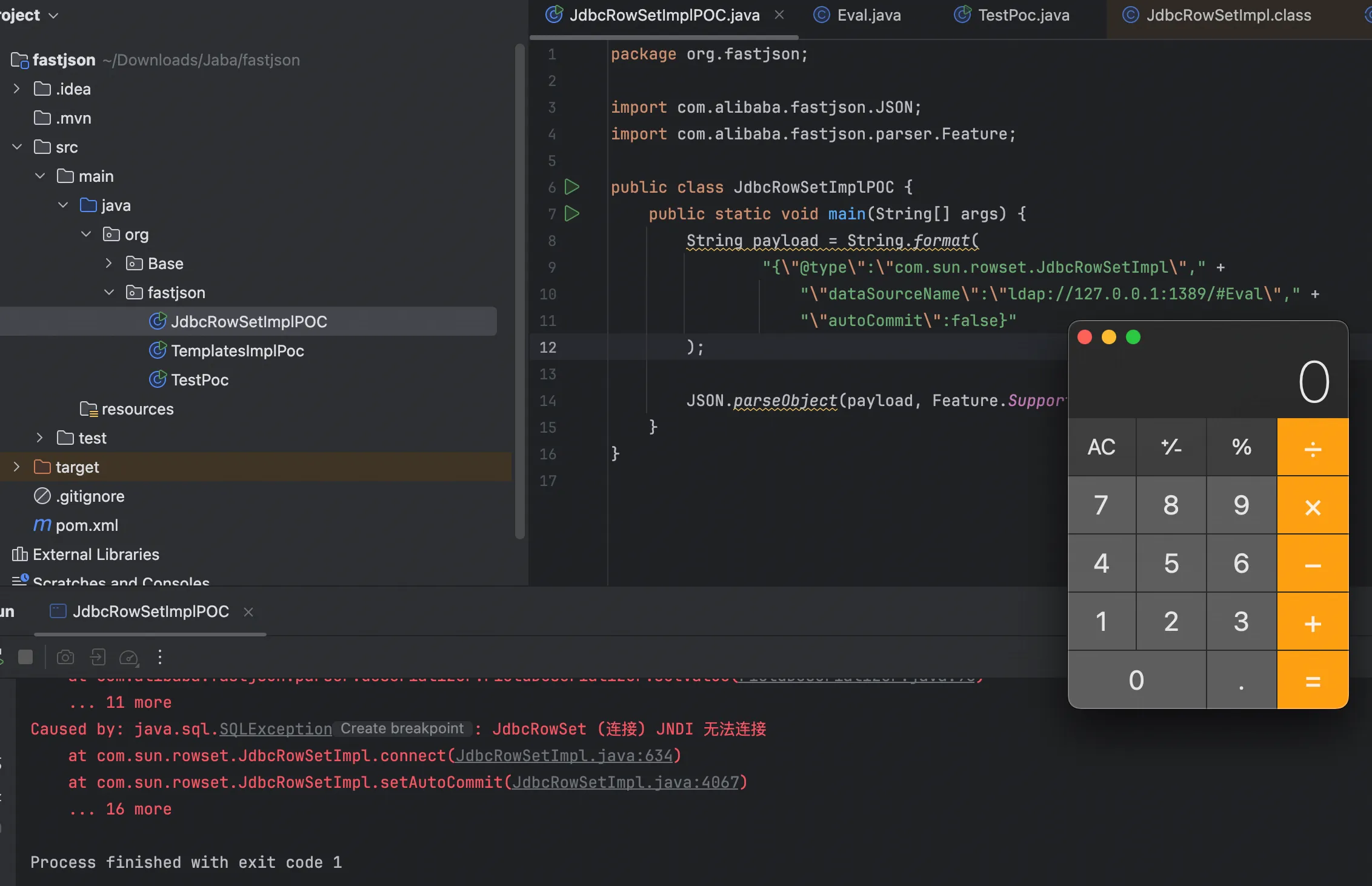Switch to the TestPoc.java editor tab
This screenshot has width=1372, height=886.
(1023, 15)
